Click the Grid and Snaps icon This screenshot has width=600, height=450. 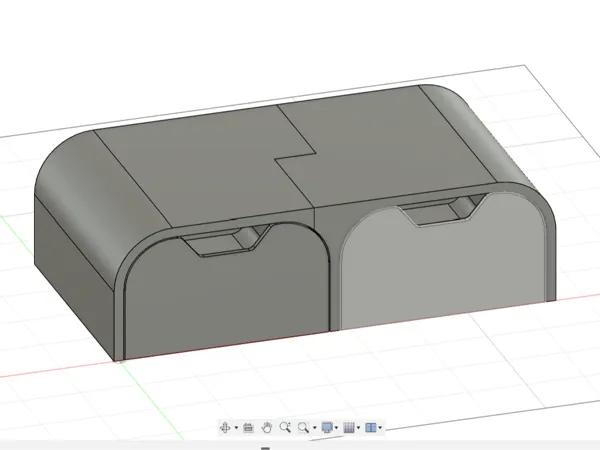(349, 427)
